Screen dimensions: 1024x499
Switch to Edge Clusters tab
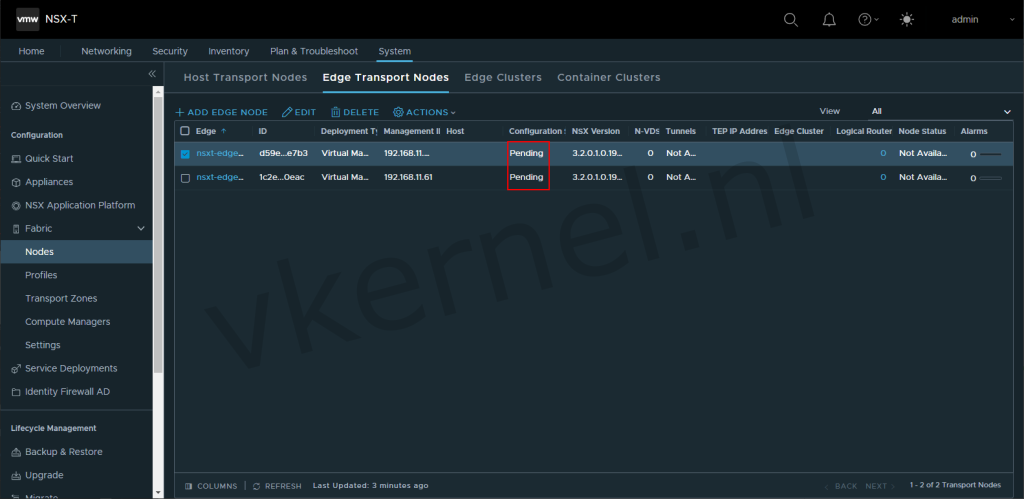coord(503,78)
